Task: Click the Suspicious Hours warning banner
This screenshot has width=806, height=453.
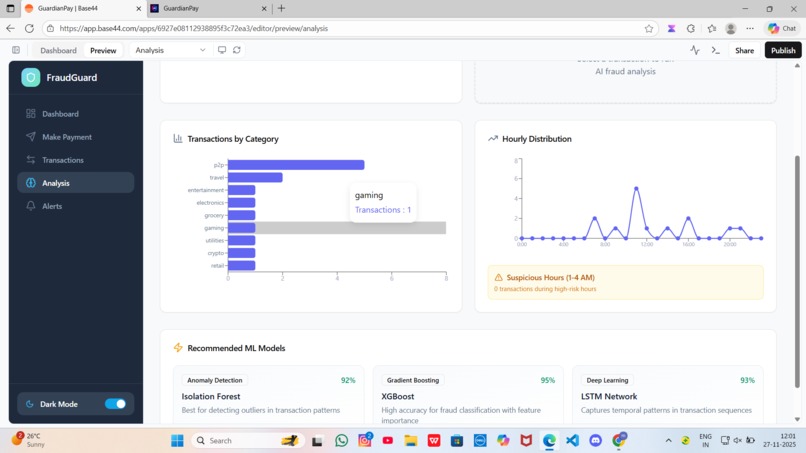Action: click(625, 282)
